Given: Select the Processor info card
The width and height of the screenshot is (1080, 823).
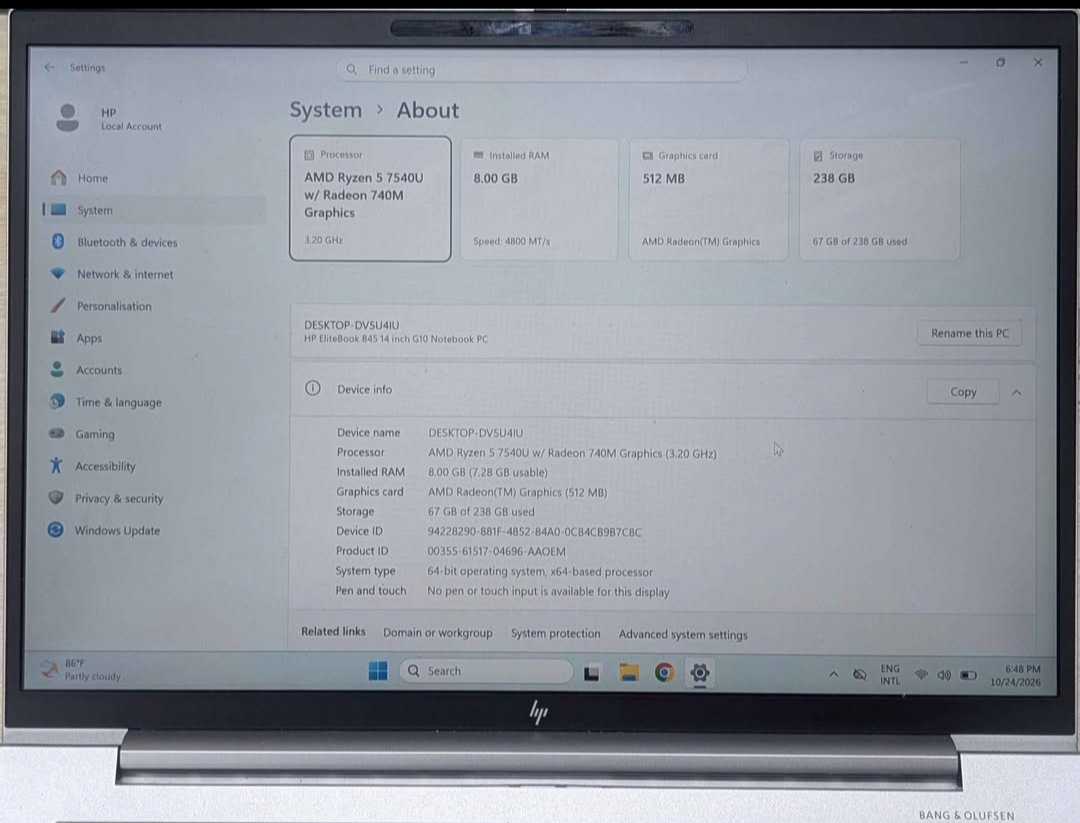Looking at the screenshot, I should [371, 198].
